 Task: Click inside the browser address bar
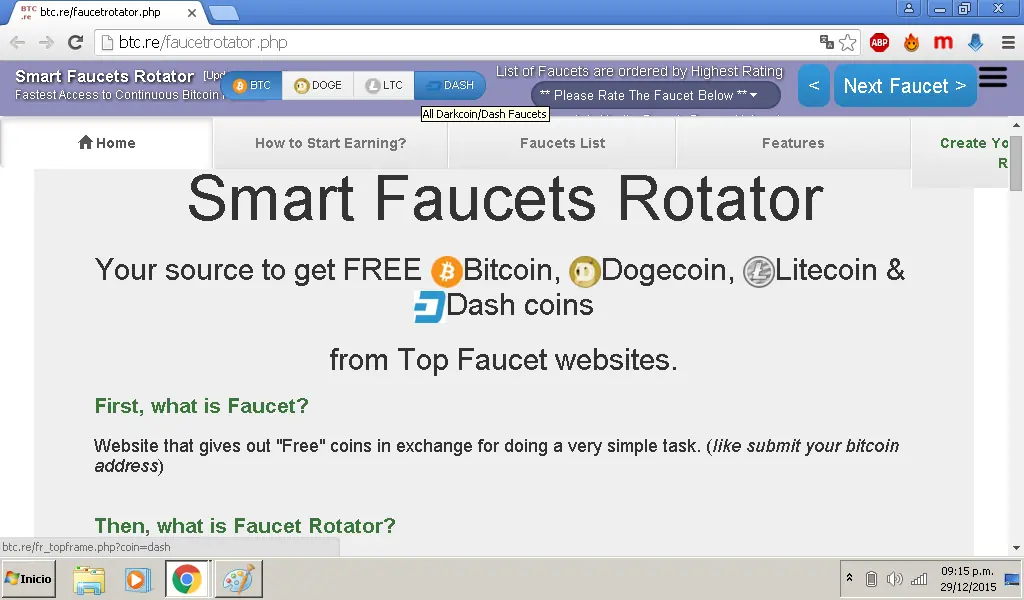point(400,43)
